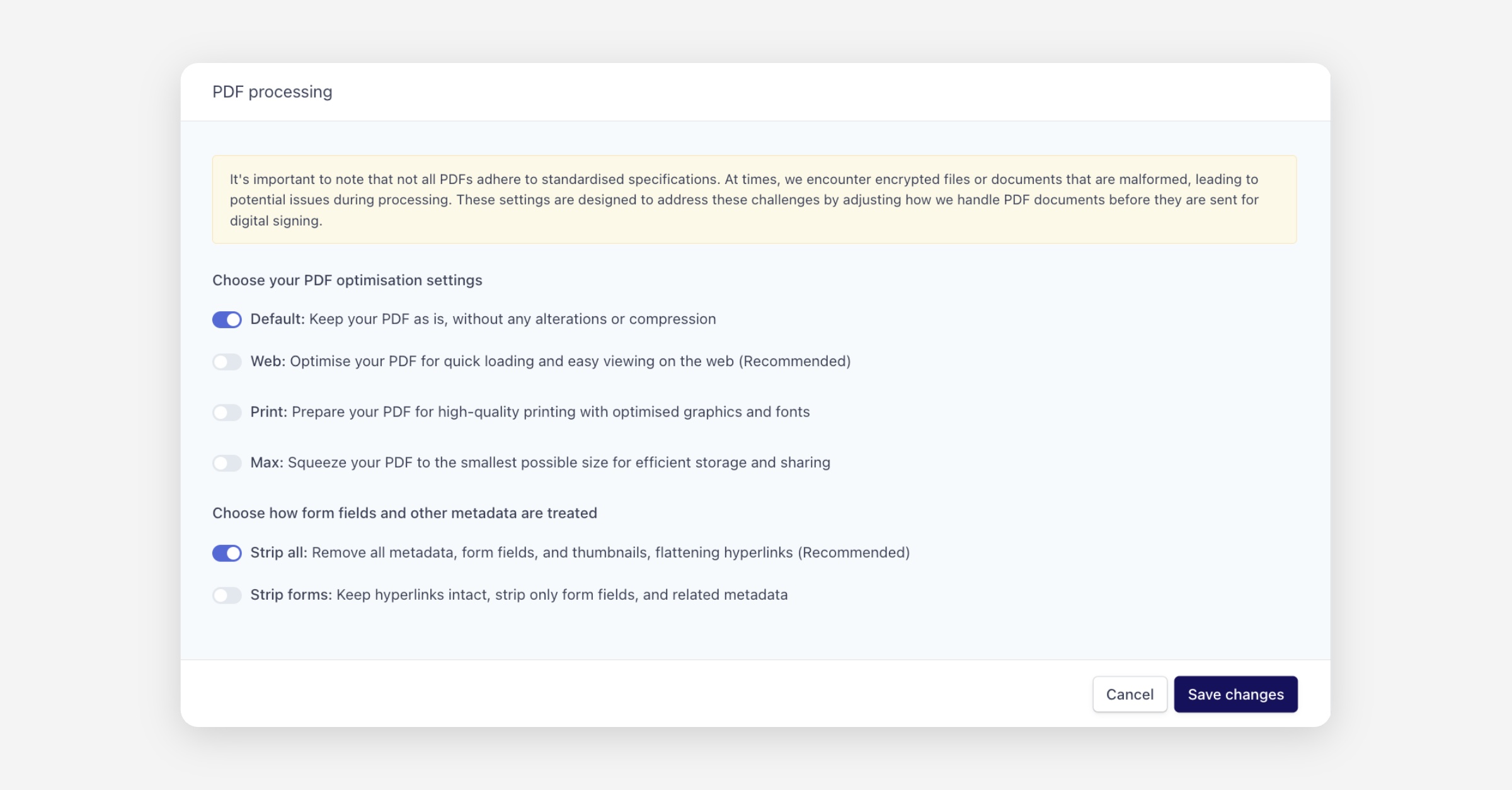Click the "Choose how form fields" section heading
The image size is (1512, 790).
pyautogui.click(x=404, y=513)
